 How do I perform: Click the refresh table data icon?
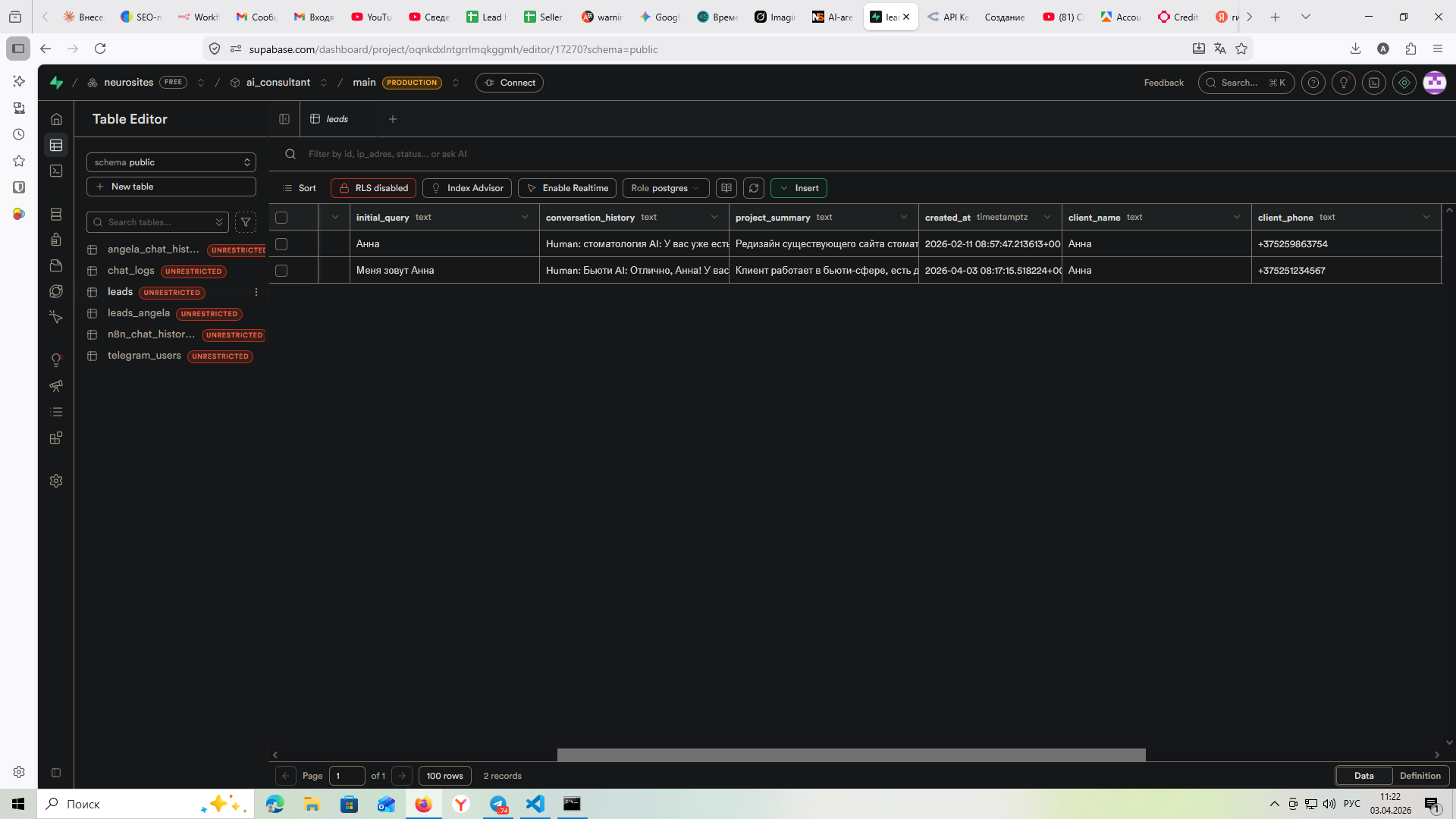tap(753, 188)
